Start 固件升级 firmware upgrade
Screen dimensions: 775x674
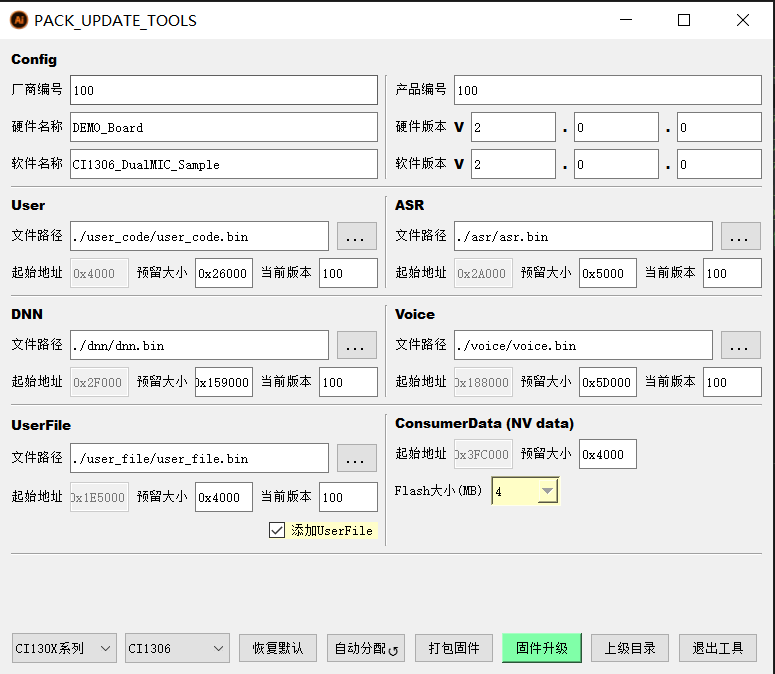point(541,648)
